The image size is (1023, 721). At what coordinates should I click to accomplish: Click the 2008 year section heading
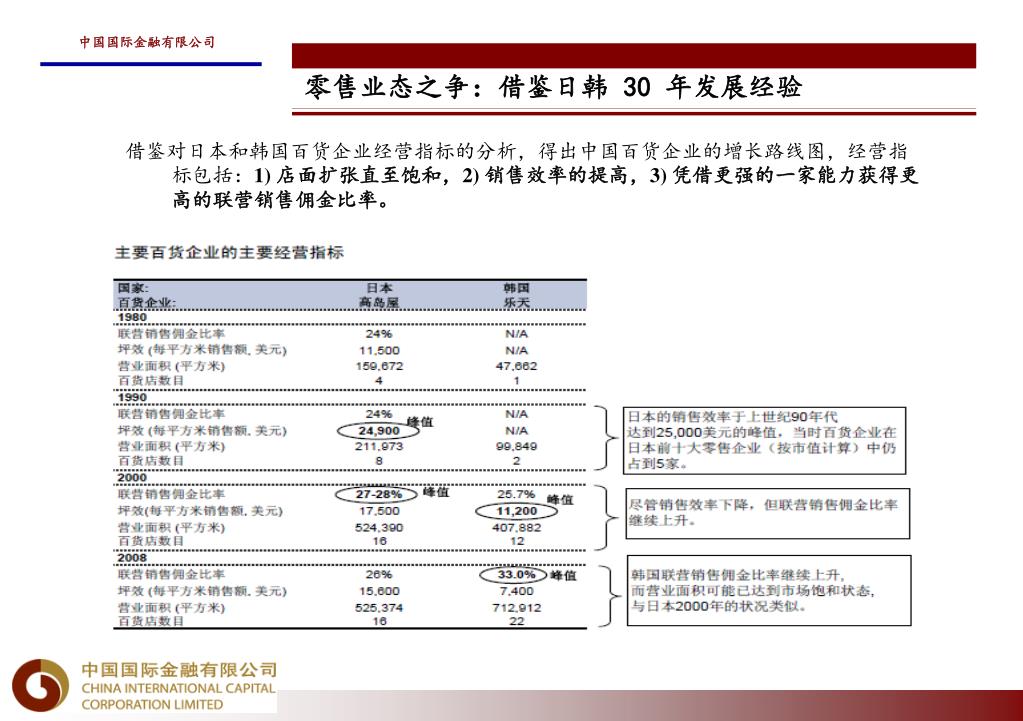132,558
